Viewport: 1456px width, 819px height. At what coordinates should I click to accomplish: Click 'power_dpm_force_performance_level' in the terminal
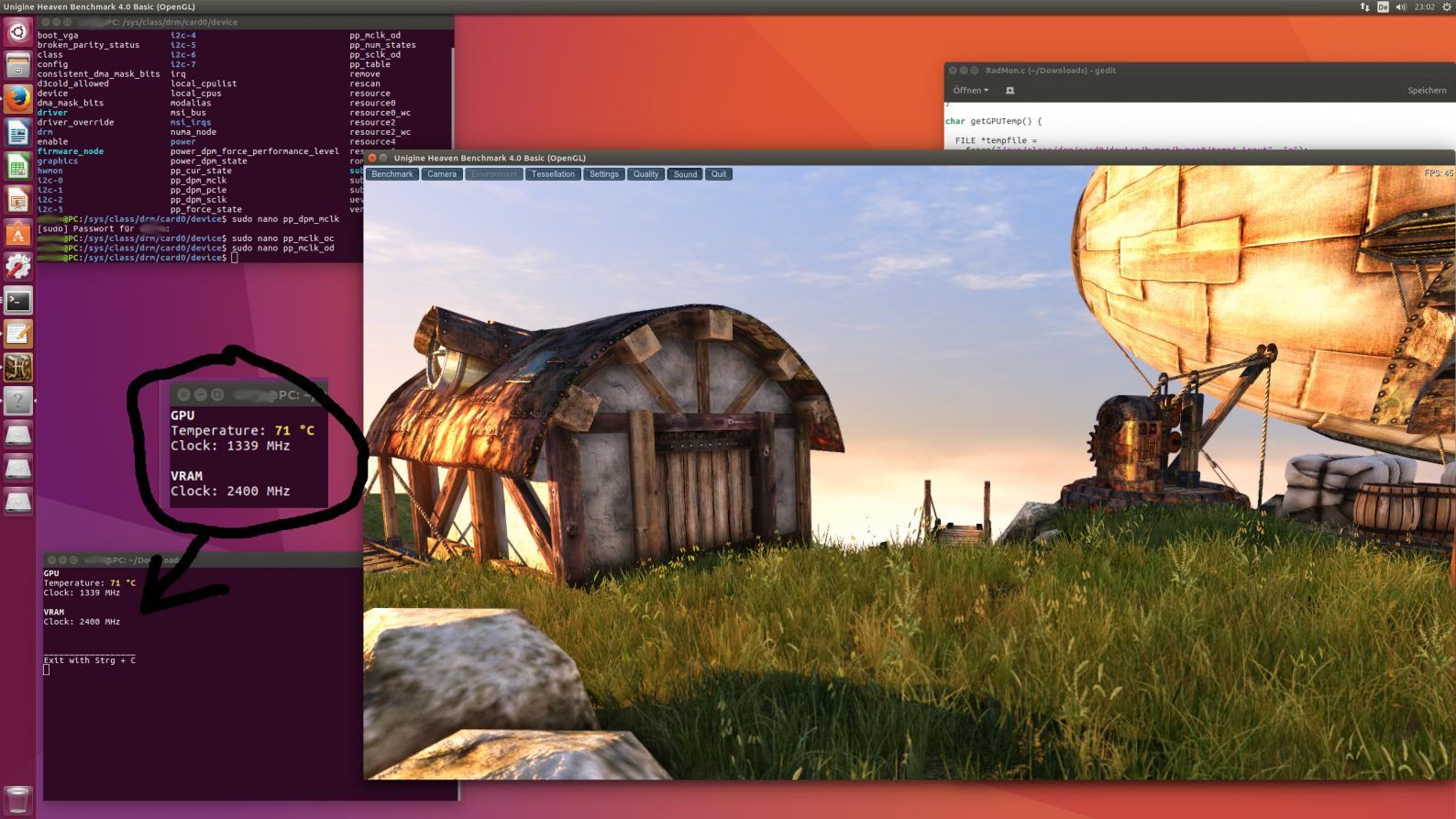pyautogui.click(x=255, y=151)
